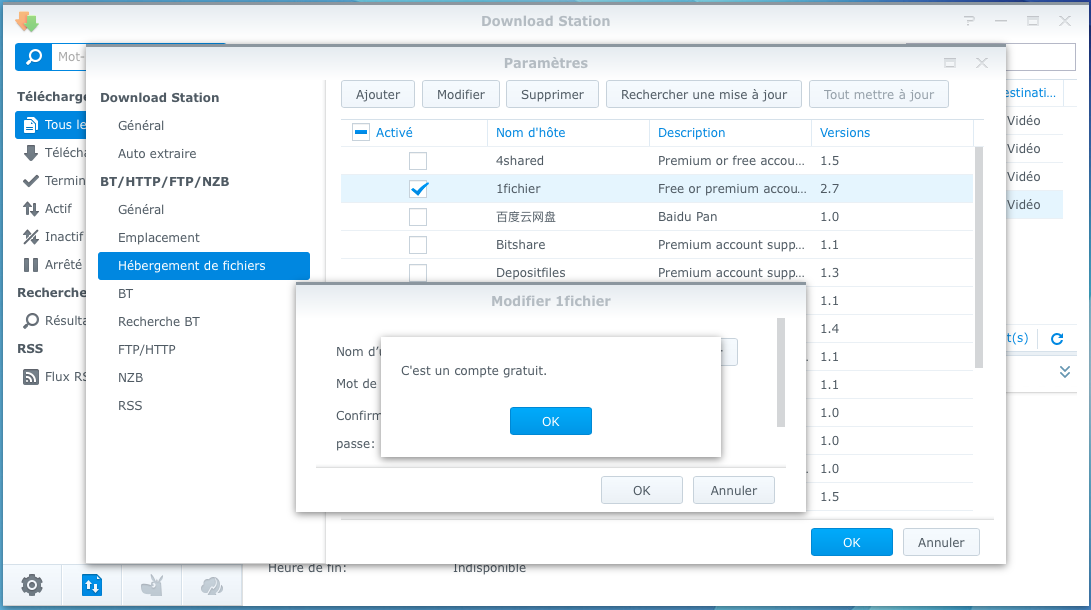
Task: Click the Terminé checkmark icon
Action: click(x=31, y=181)
